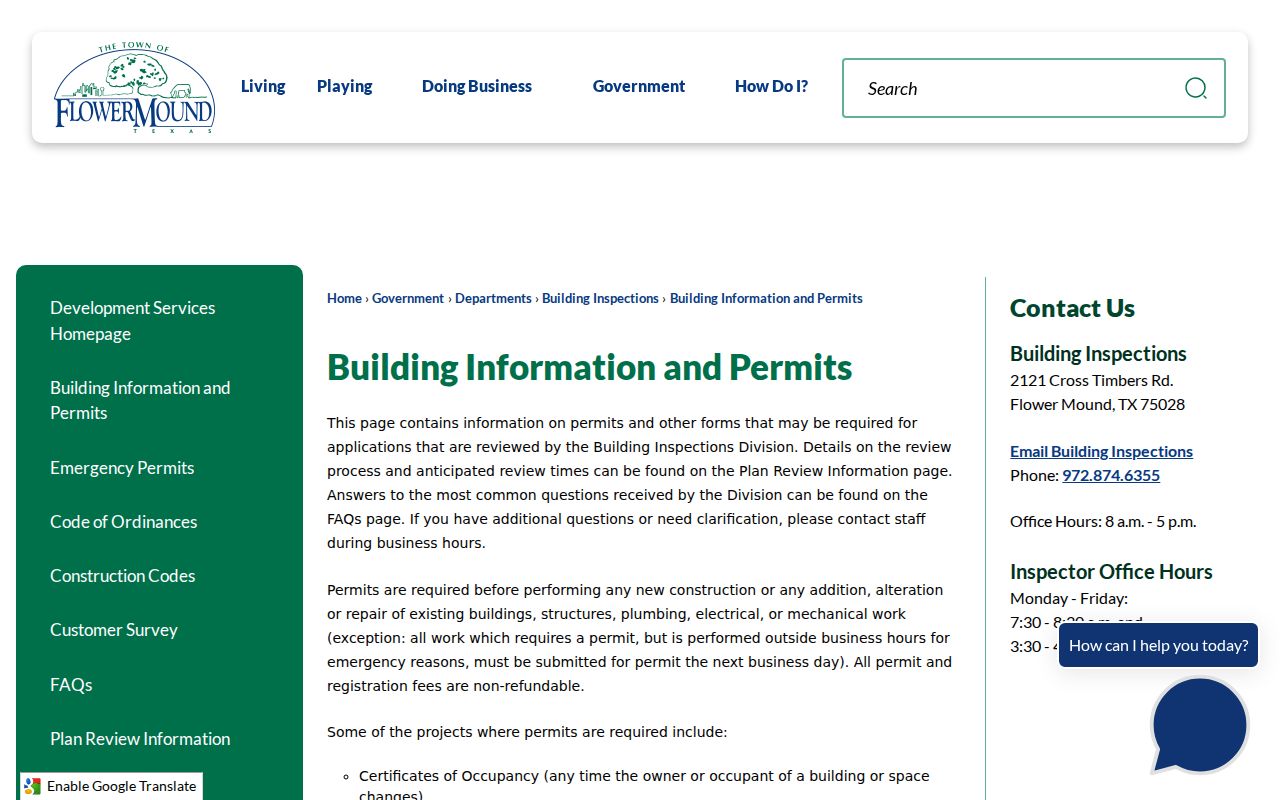This screenshot has width=1280, height=800.
Task: Click the Inspector Office Hours heading
Action: 1111,572
